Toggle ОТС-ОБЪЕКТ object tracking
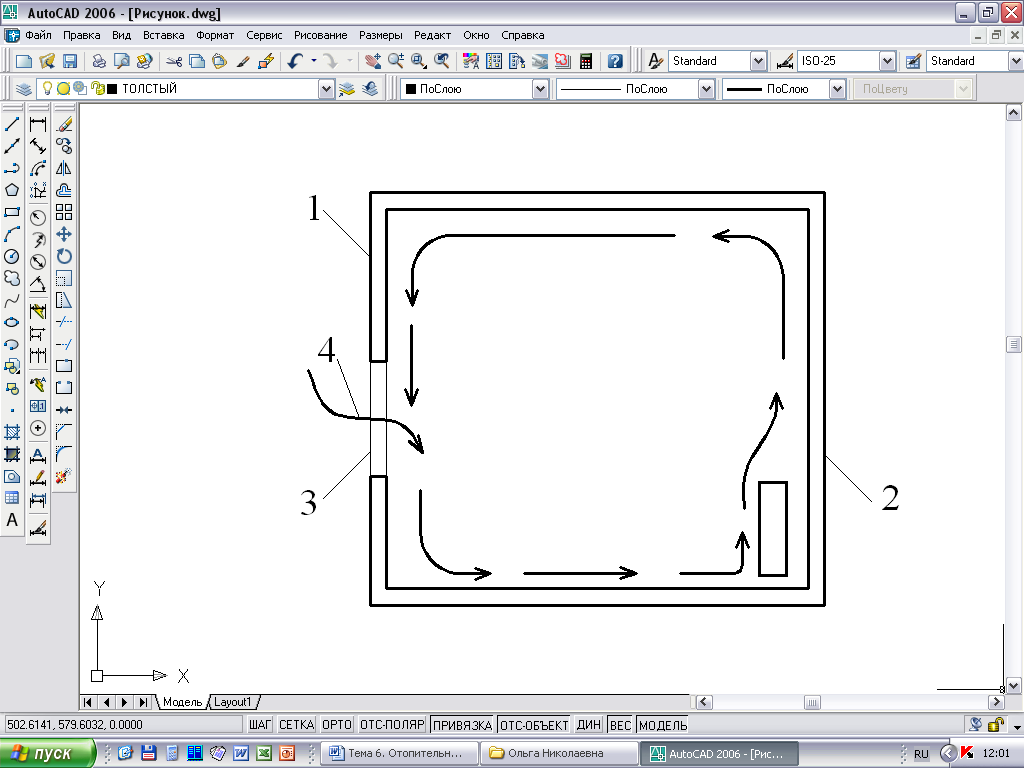 (534, 725)
